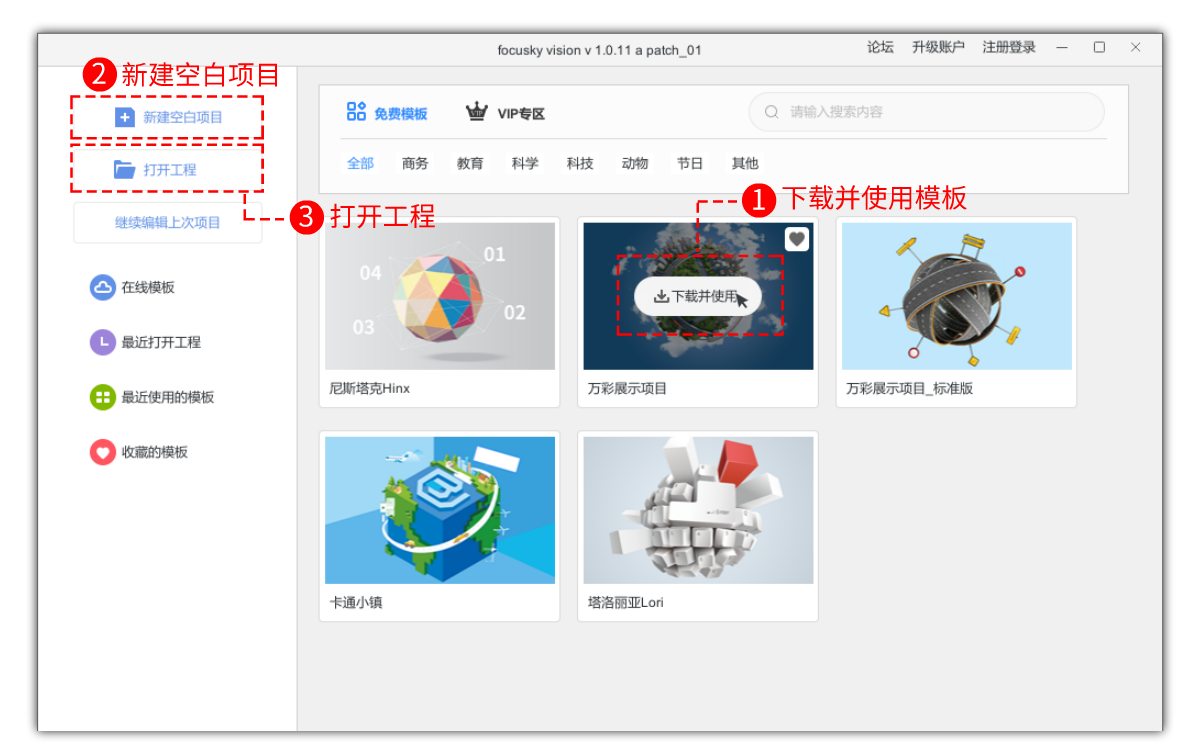This screenshot has height=754, width=1187.
Task: Select the 节日 category filter
Action: tap(690, 164)
